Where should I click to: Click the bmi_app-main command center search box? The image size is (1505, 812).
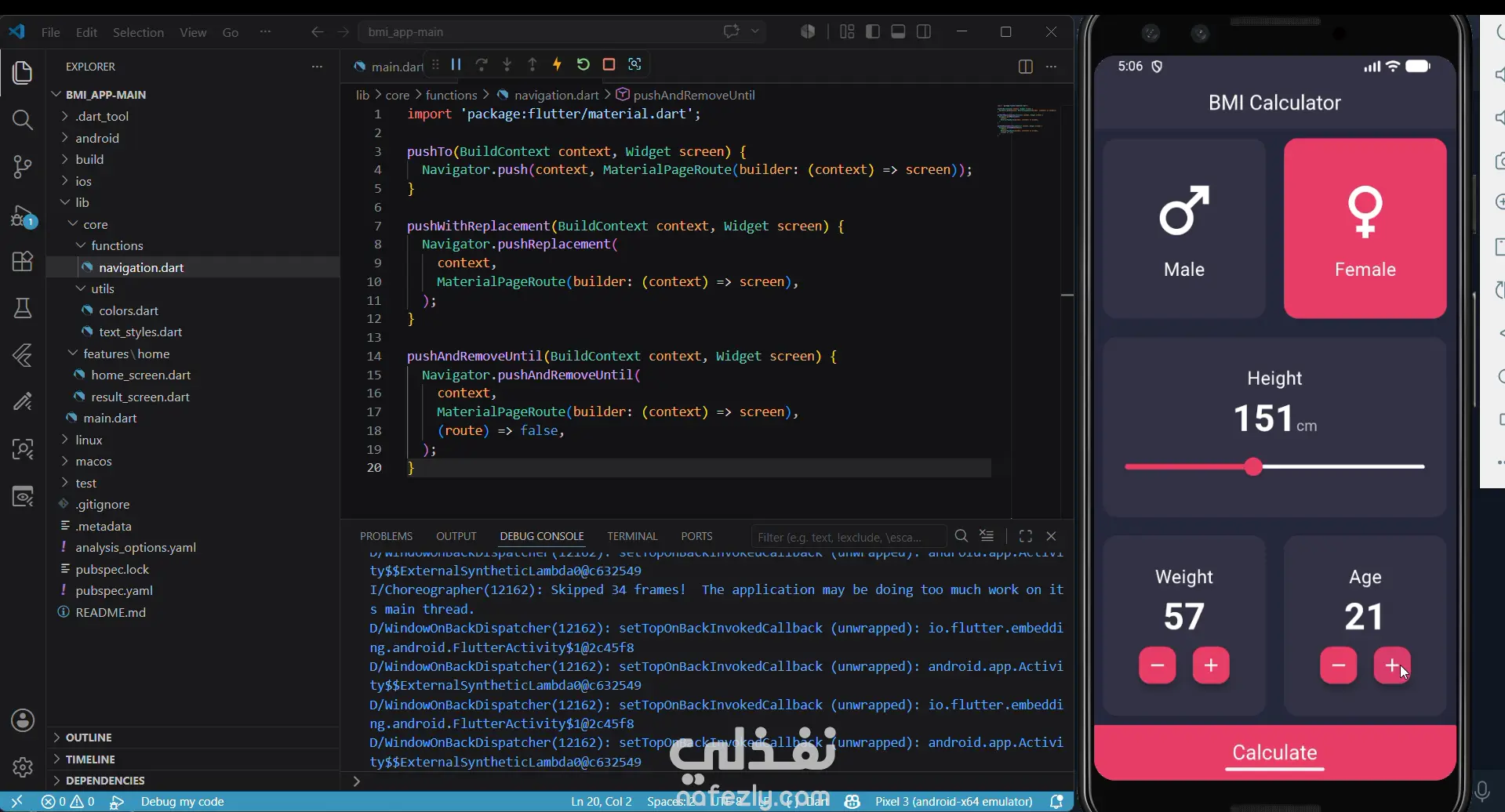[562, 32]
